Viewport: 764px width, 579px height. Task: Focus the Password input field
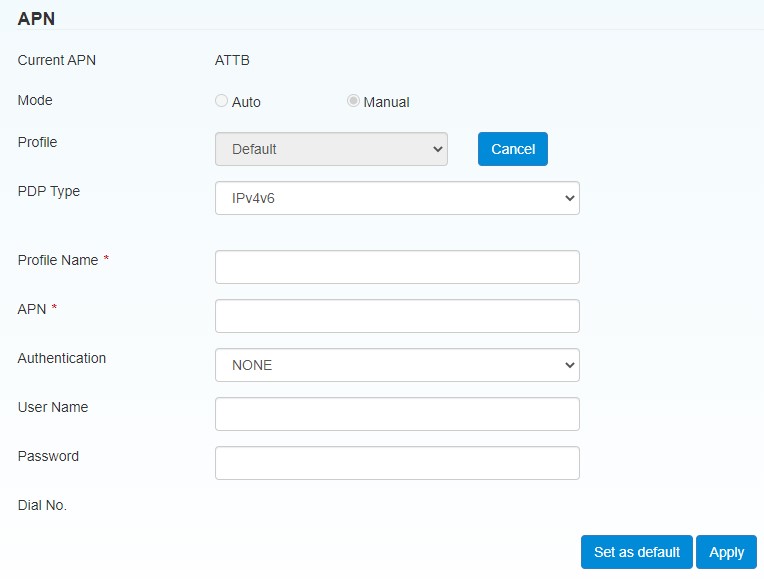coord(397,463)
